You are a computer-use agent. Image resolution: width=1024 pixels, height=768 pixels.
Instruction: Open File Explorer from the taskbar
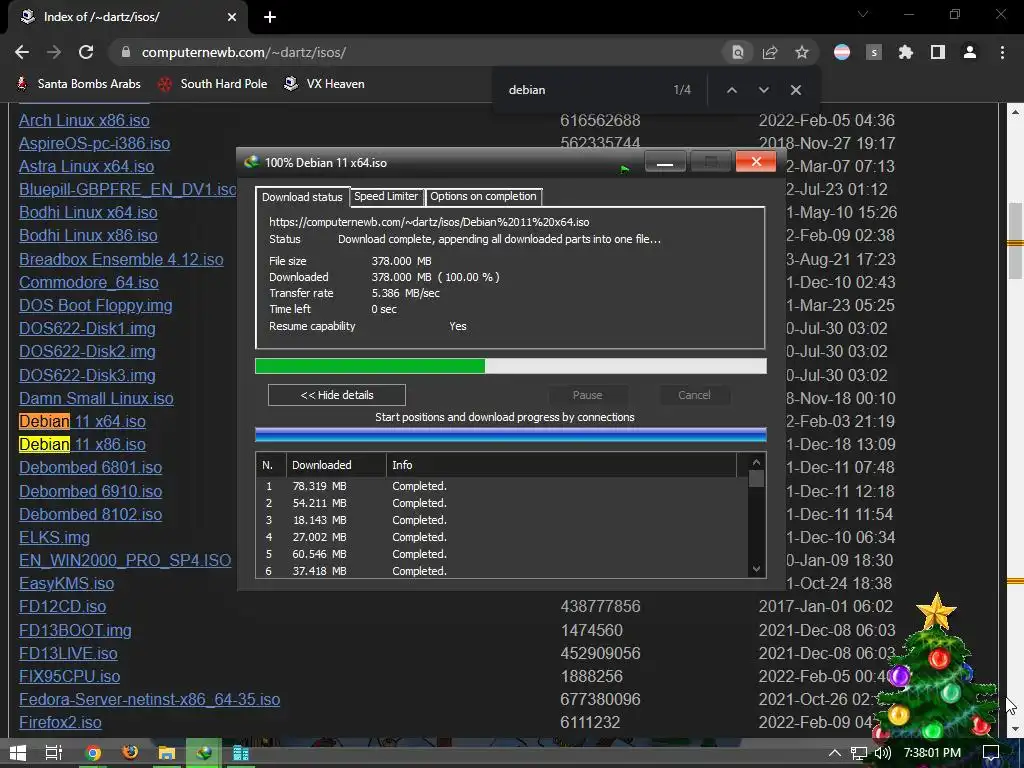tap(167, 753)
